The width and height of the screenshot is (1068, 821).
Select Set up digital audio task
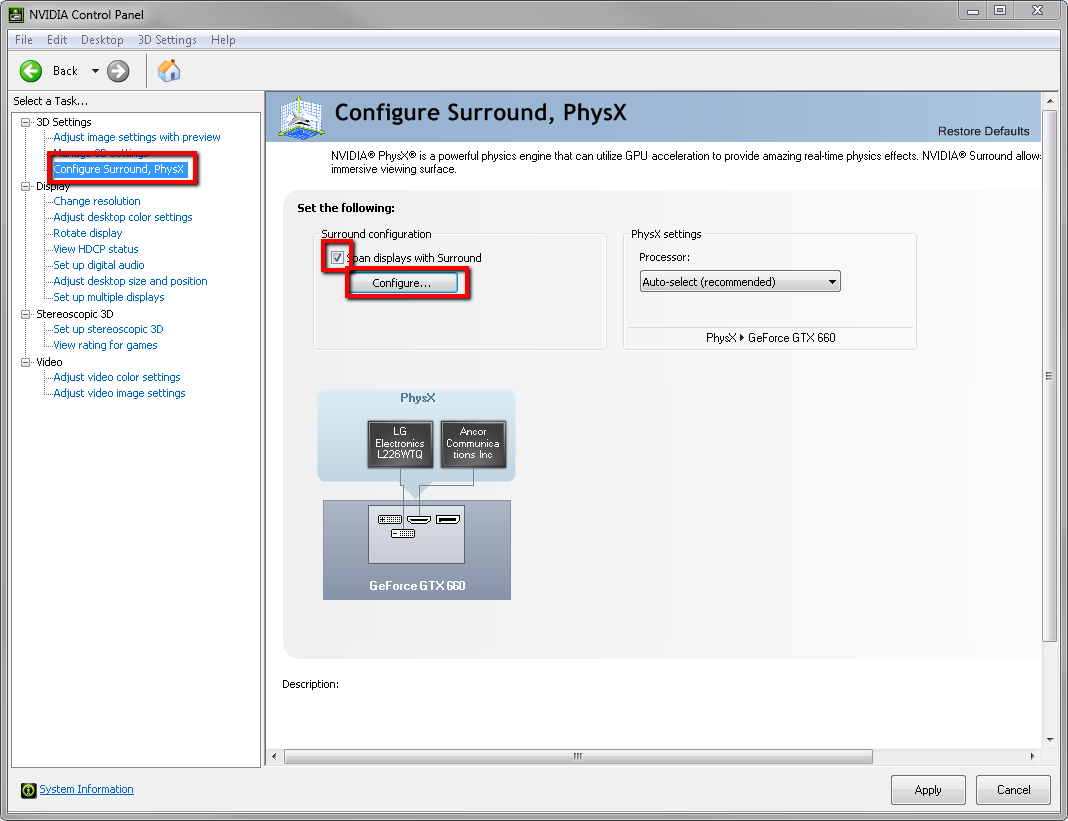tap(99, 265)
